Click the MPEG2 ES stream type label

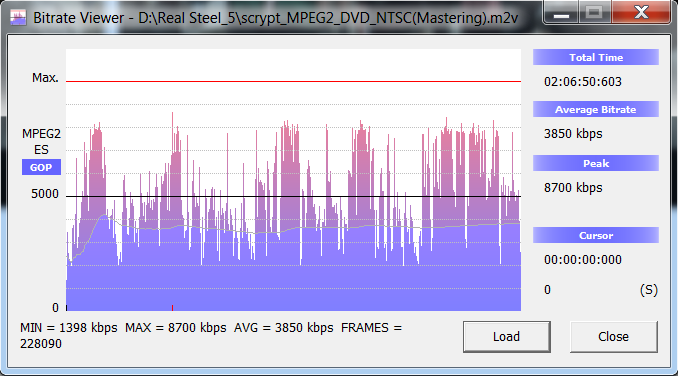click(x=42, y=142)
